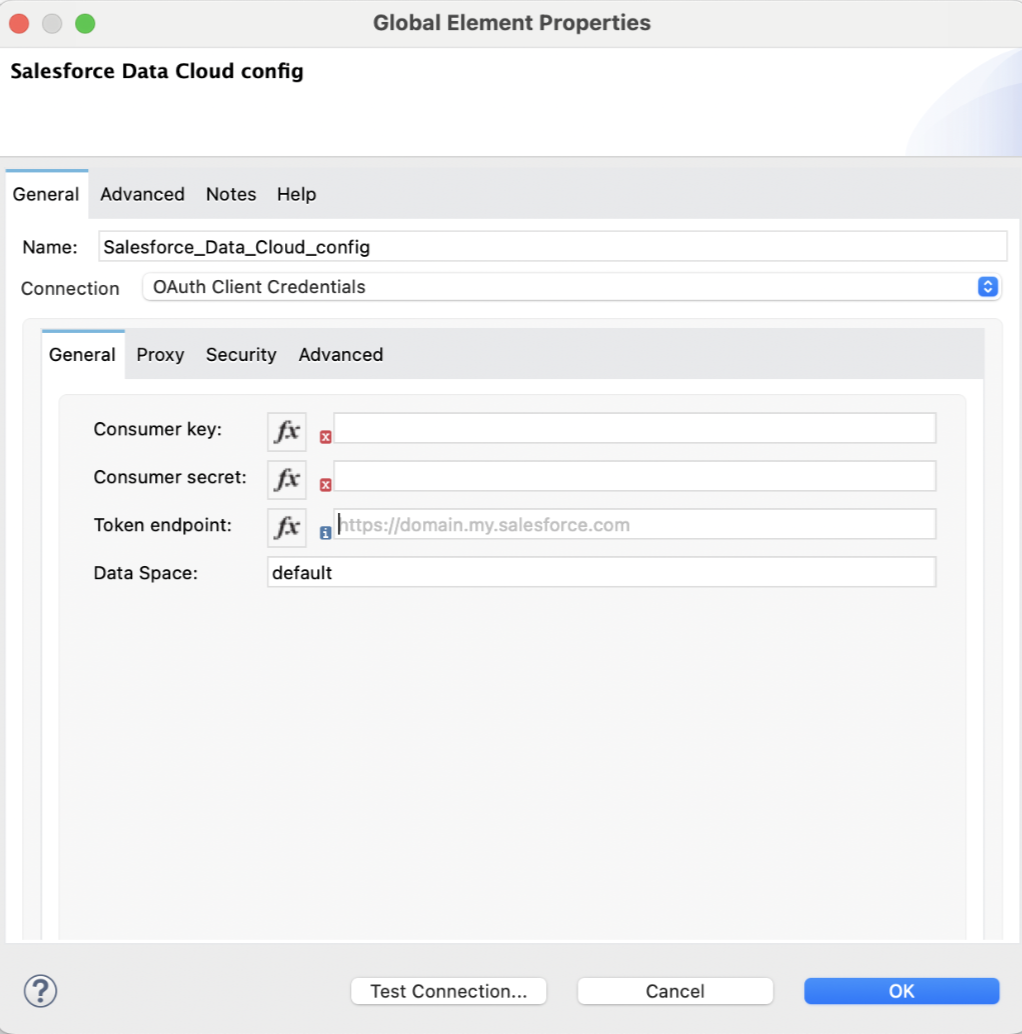
Task: Open help via the question-mark icon
Action: tap(40, 991)
